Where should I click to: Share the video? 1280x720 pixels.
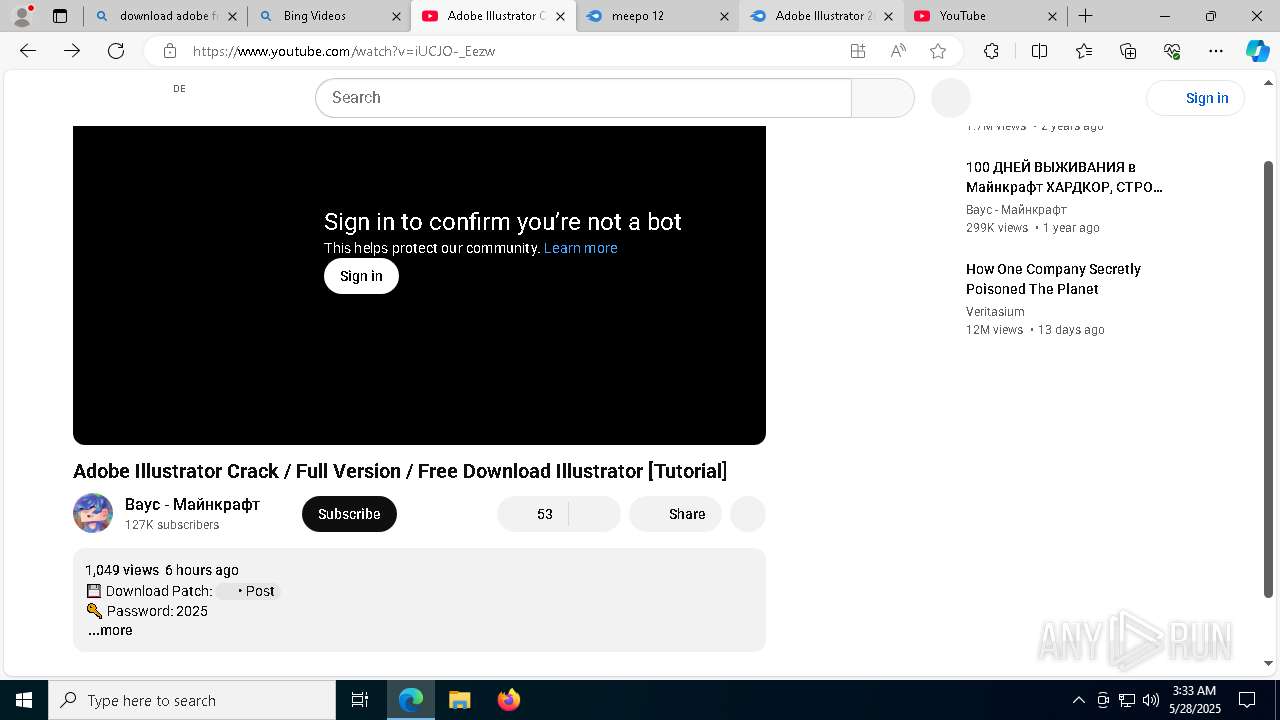click(675, 514)
